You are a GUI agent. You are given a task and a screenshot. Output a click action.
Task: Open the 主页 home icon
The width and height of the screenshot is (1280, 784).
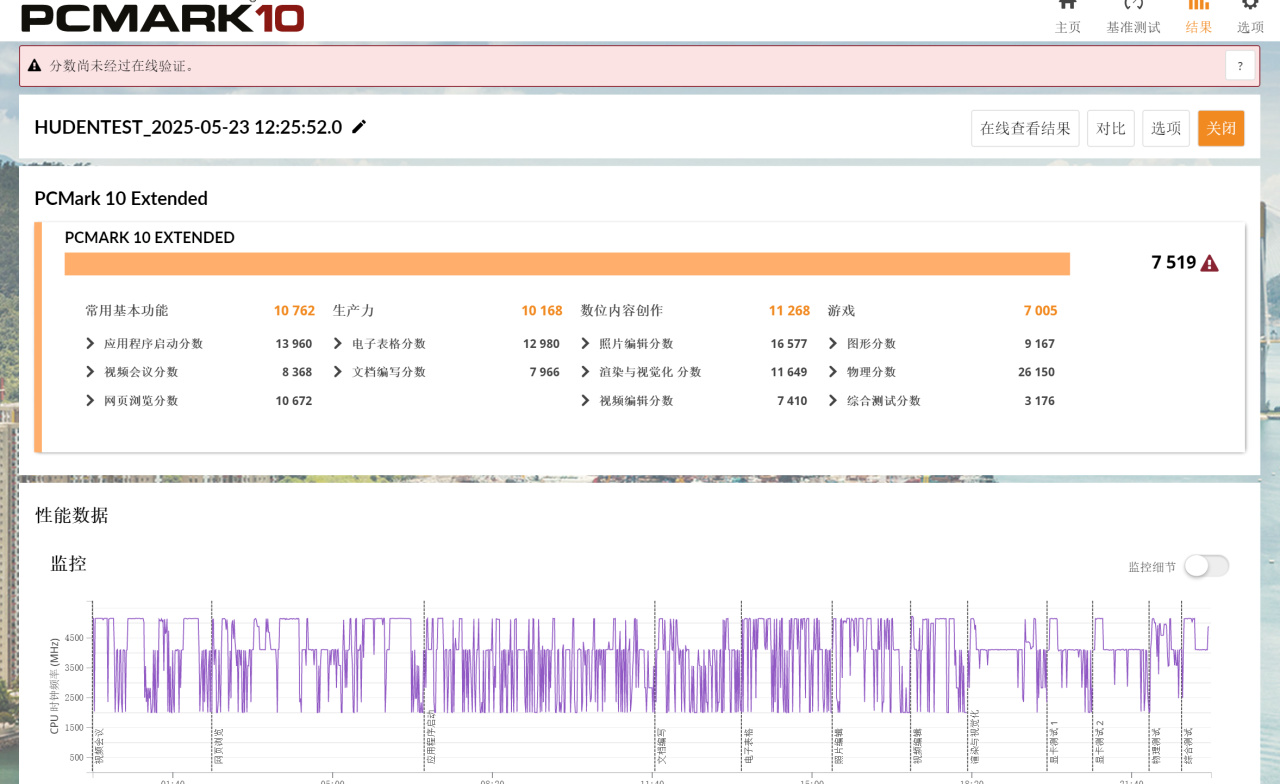[x=1068, y=5]
